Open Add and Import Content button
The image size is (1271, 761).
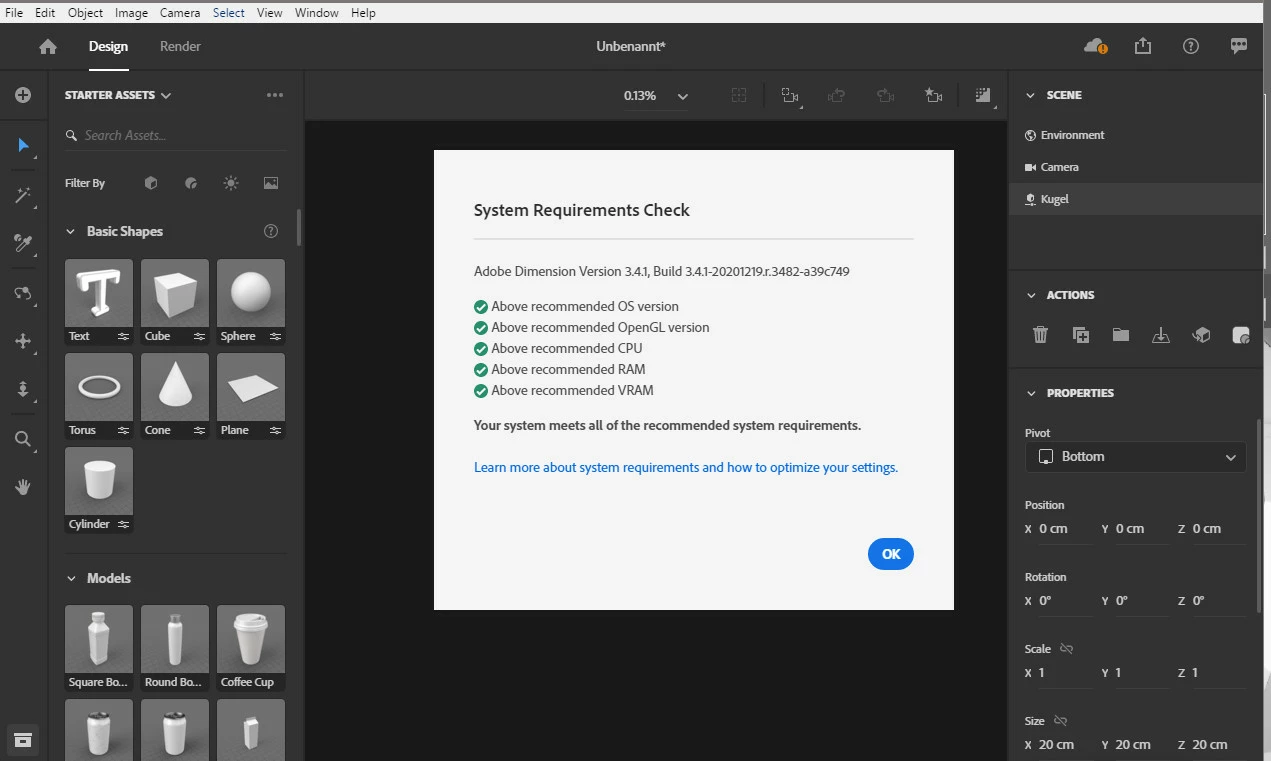(23, 95)
